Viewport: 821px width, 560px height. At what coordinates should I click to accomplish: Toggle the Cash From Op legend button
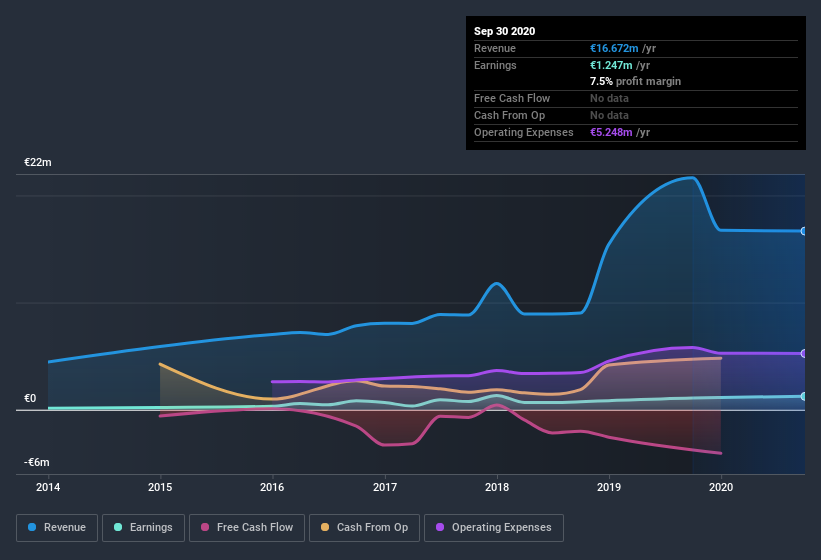364,528
